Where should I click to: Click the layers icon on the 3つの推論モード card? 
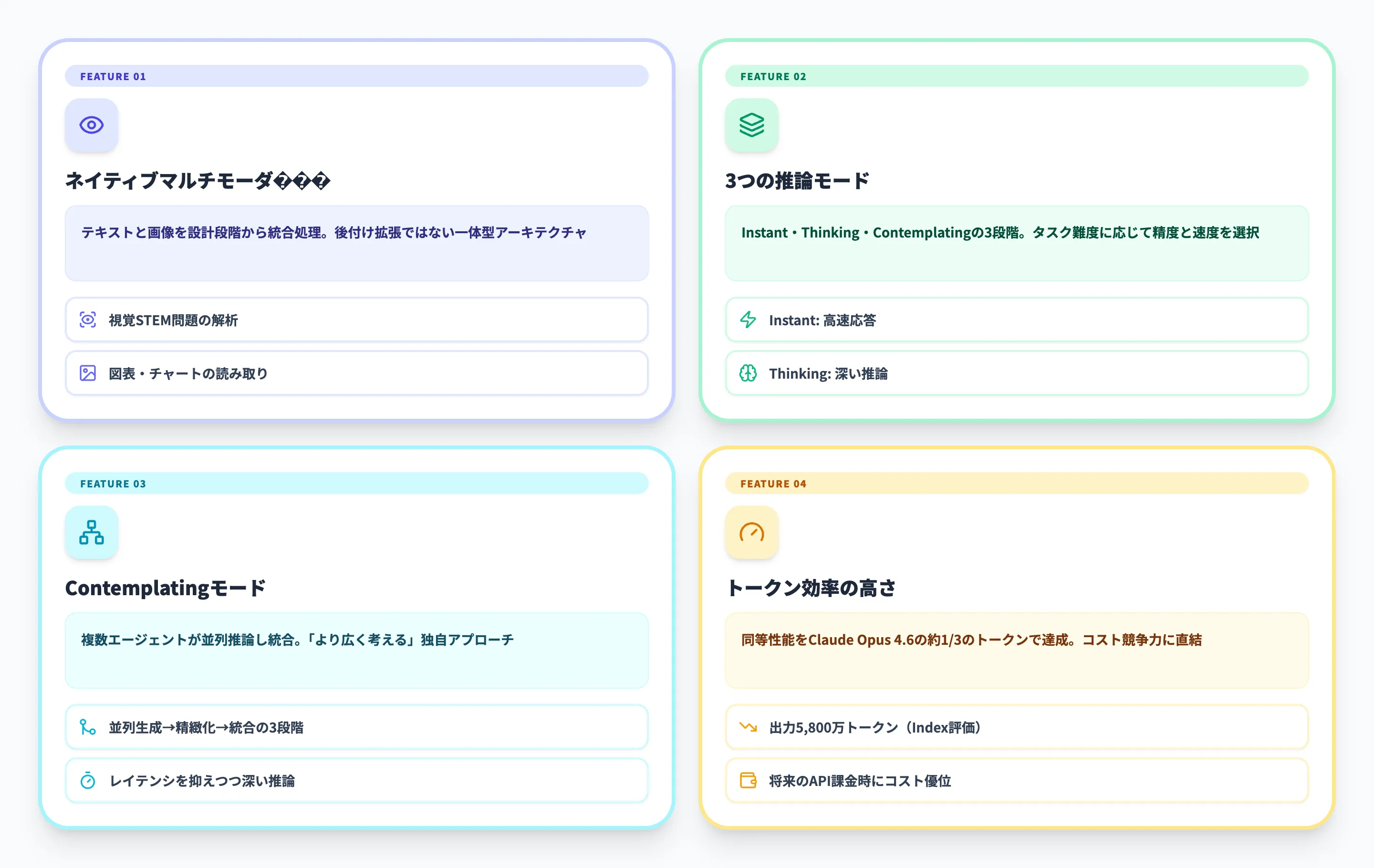click(x=751, y=124)
